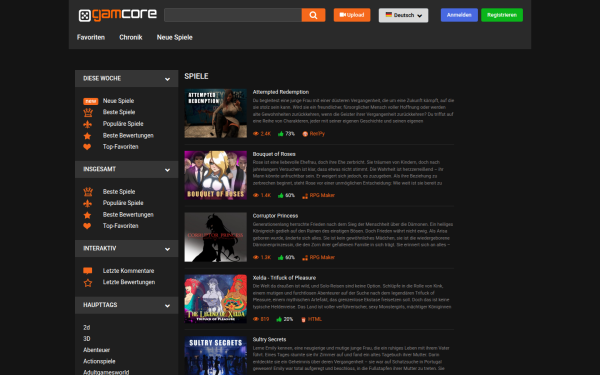The image size is (600, 375).
Task: Click into the search input field
Action: (x=233, y=15)
